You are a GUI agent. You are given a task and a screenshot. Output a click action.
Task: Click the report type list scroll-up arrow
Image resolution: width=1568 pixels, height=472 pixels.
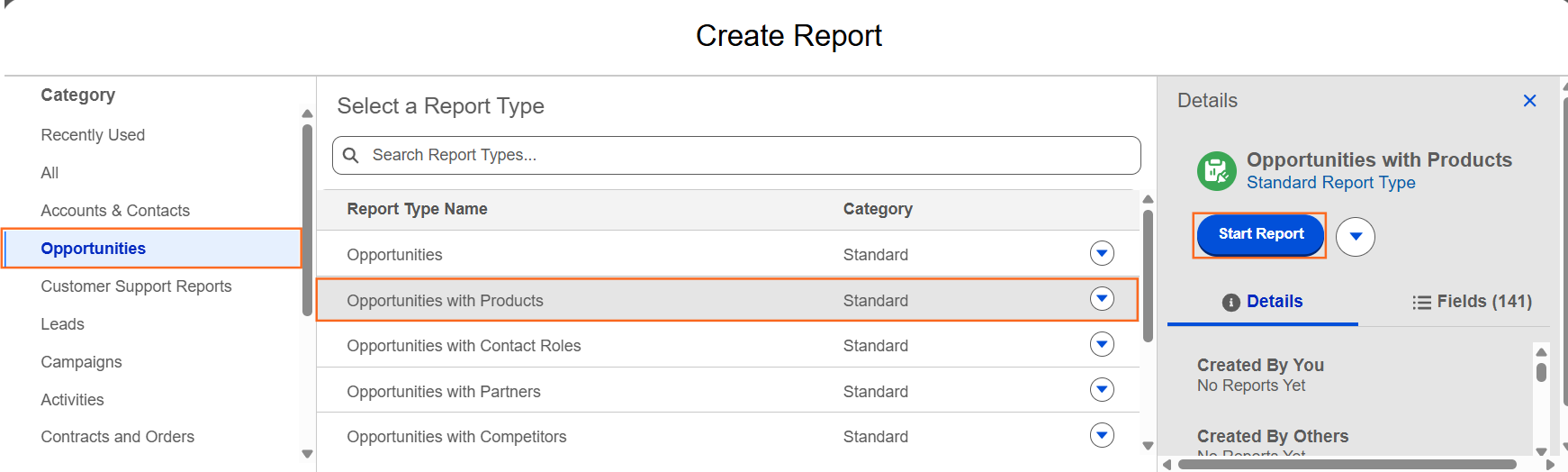coord(1148,199)
